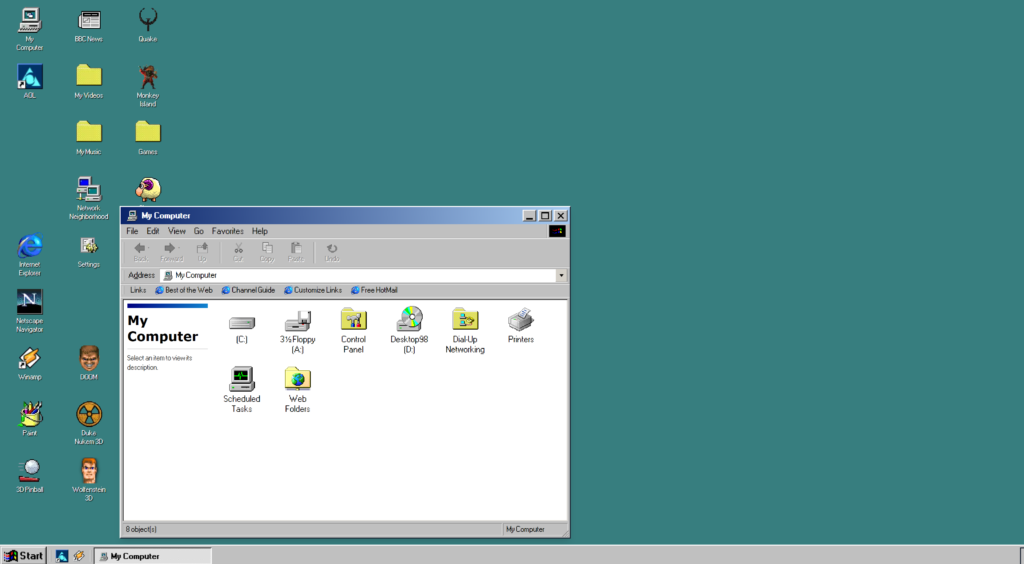Click the 8 object(s) status bar text
This screenshot has height=564, width=1024.
(141, 529)
